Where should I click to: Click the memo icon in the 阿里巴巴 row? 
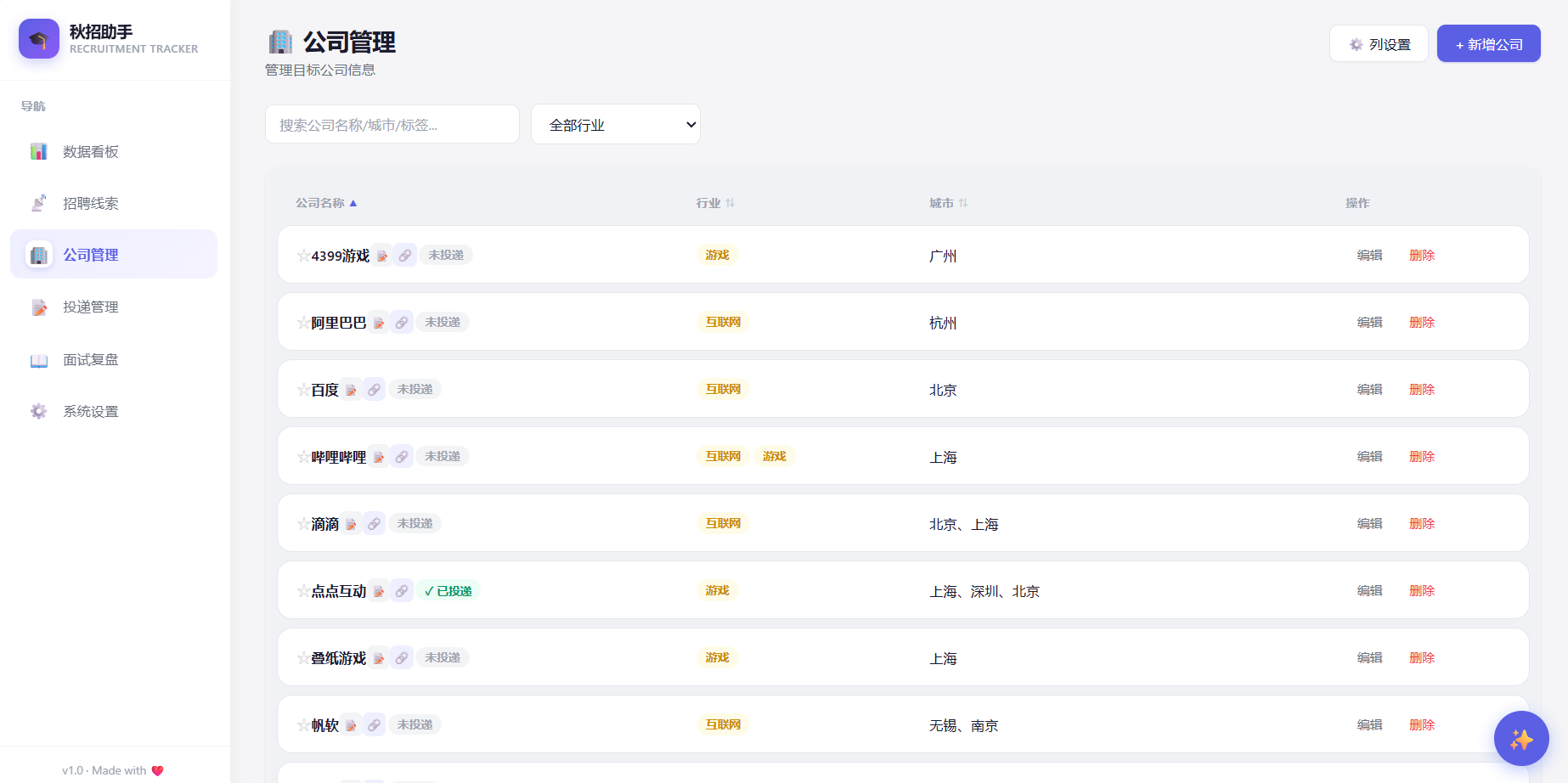pos(379,323)
